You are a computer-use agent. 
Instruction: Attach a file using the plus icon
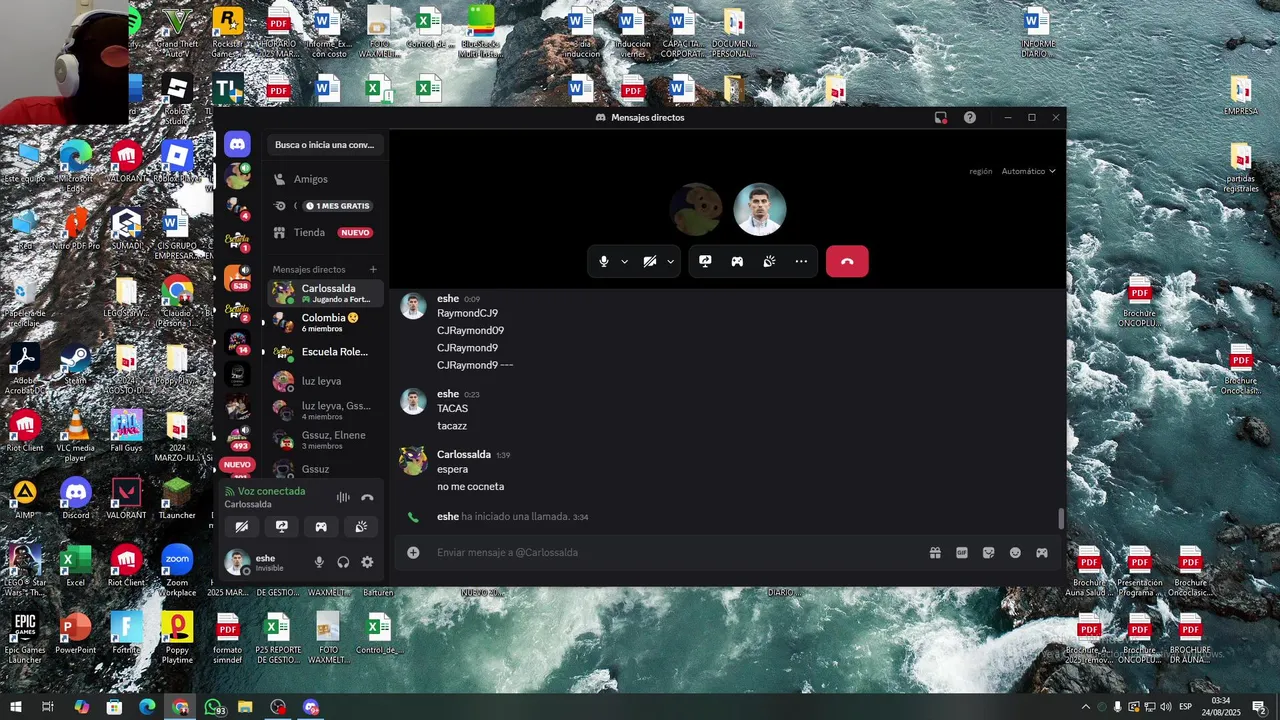413,552
